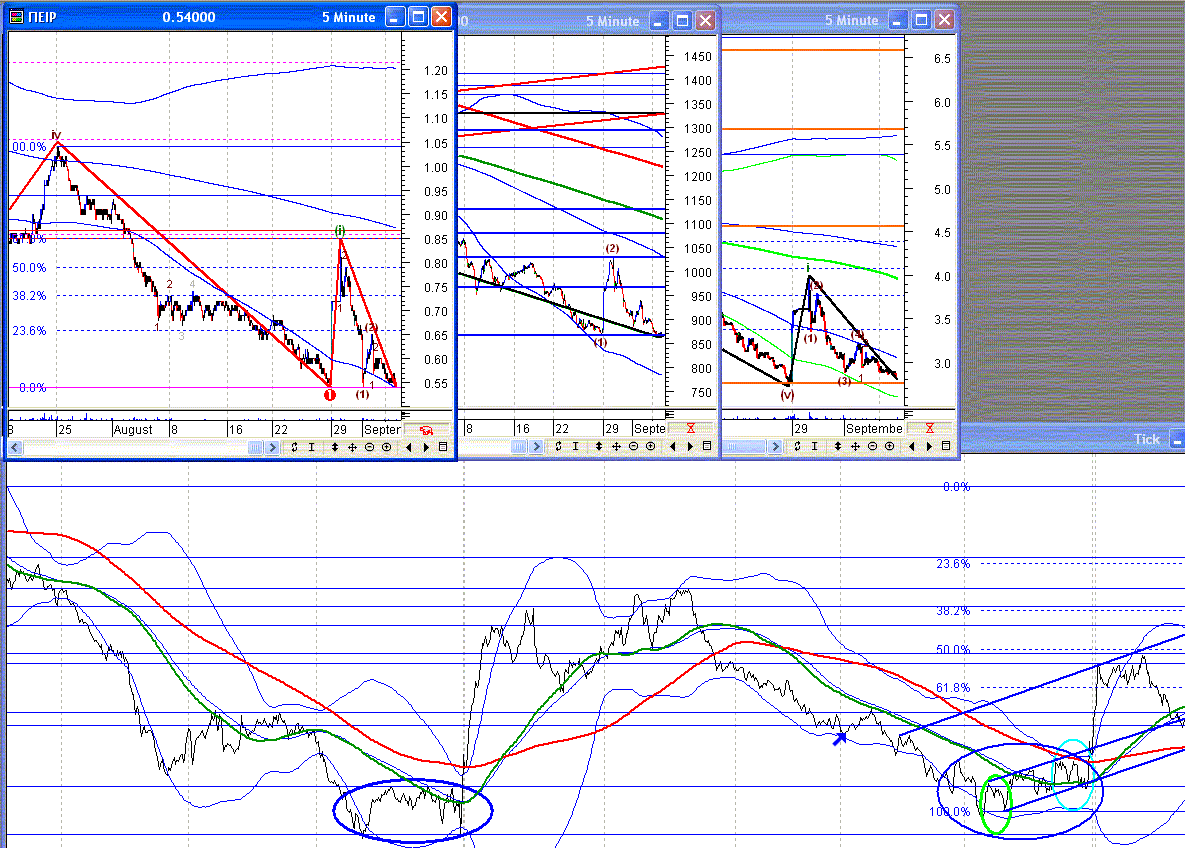Click scrollbar thumb in middle chart window
Viewport: 1185px width, 848px height.
coord(519,447)
